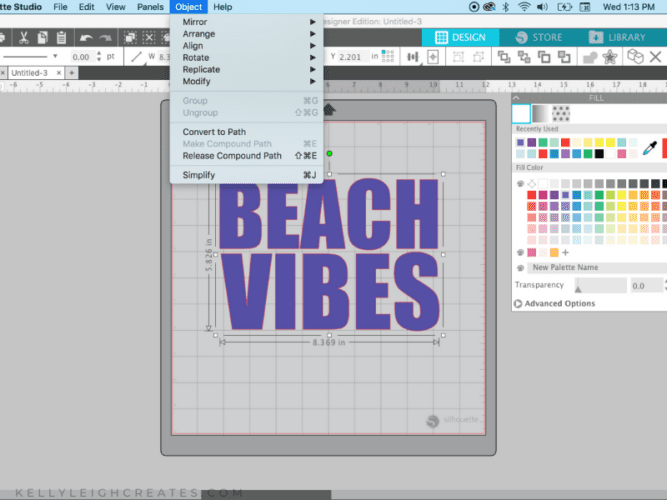
Task: Click palette icon beside New Palette Name
Action: click(520, 268)
